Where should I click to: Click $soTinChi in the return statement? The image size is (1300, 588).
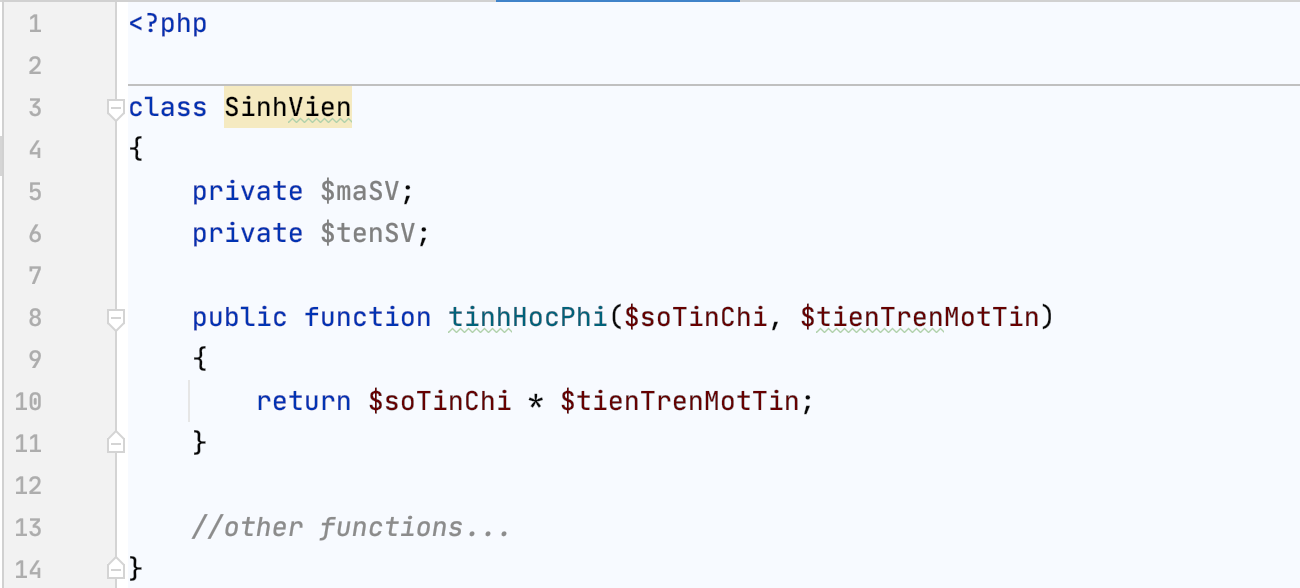click(440, 401)
